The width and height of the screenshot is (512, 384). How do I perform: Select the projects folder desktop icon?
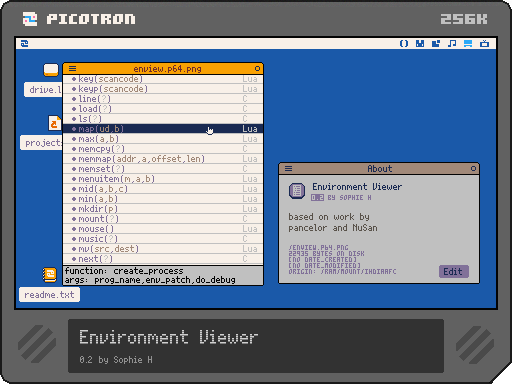[x=54, y=123]
